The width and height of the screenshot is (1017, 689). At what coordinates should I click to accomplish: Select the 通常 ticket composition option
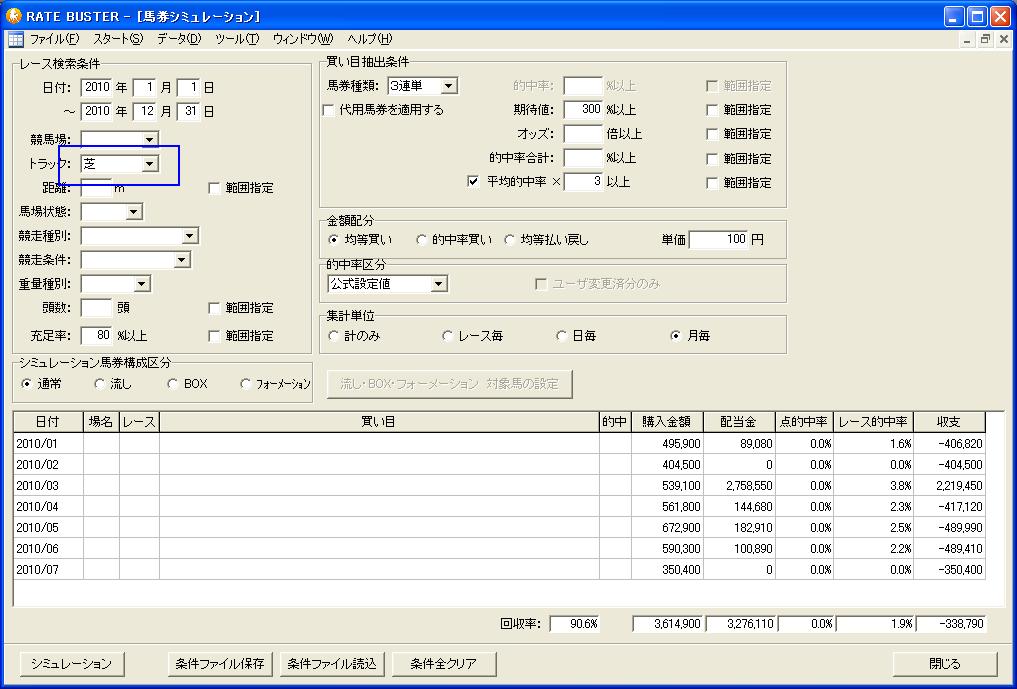[x=27, y=384]
